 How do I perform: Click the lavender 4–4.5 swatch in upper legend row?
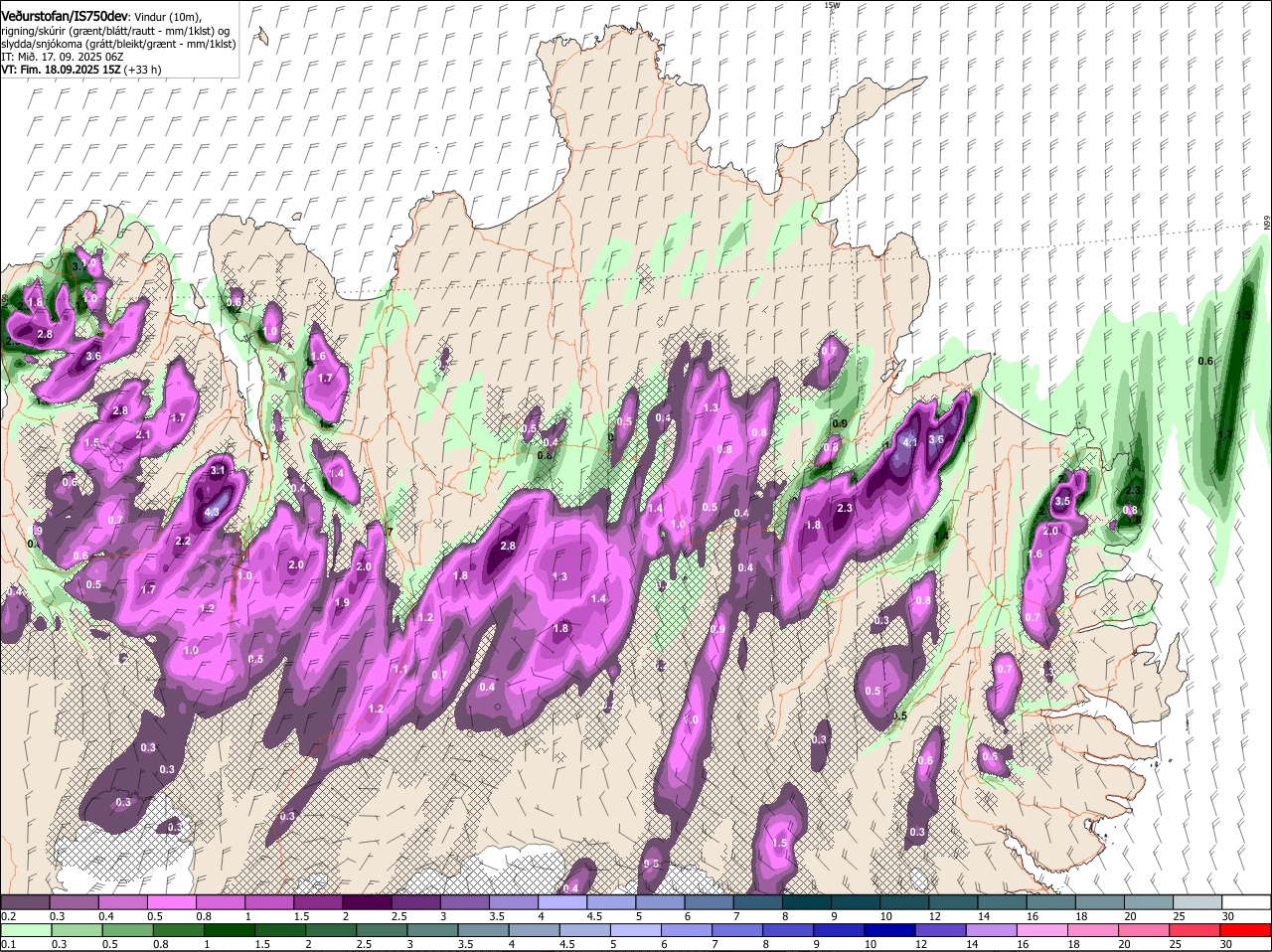pyautogui.click(x=563, y=902)
